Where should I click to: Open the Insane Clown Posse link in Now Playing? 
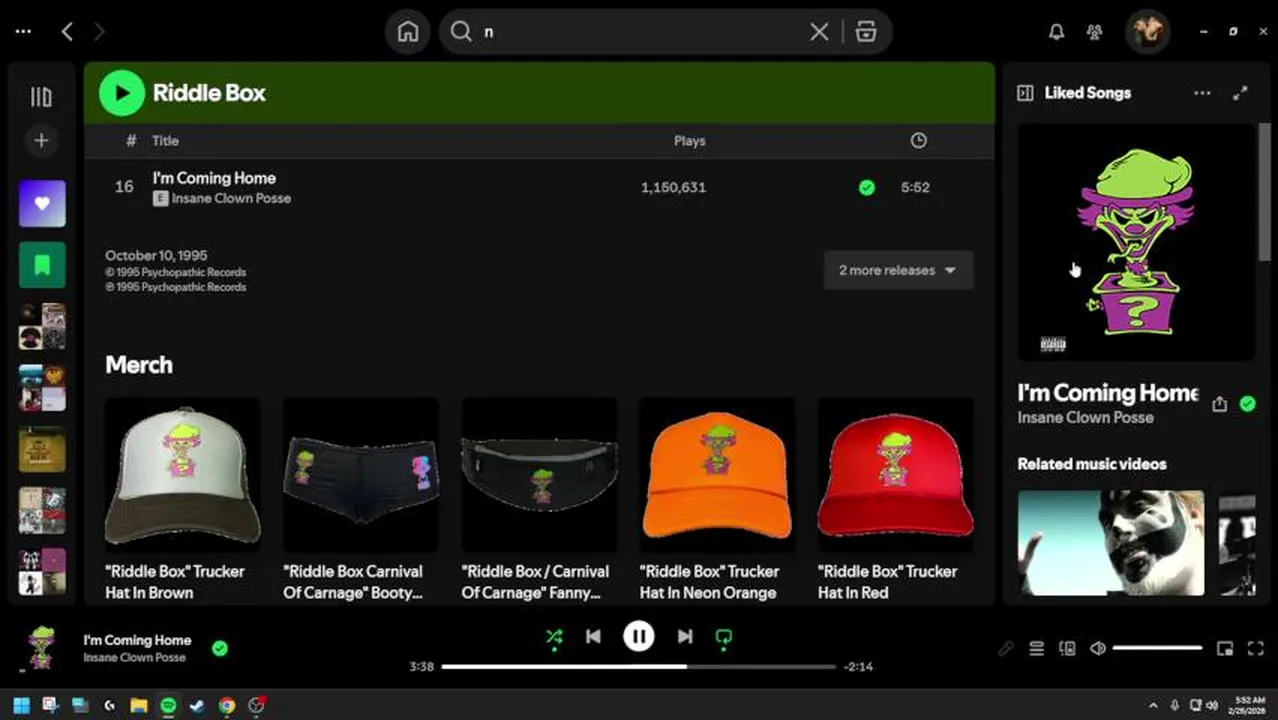(x=1085, y=418)
